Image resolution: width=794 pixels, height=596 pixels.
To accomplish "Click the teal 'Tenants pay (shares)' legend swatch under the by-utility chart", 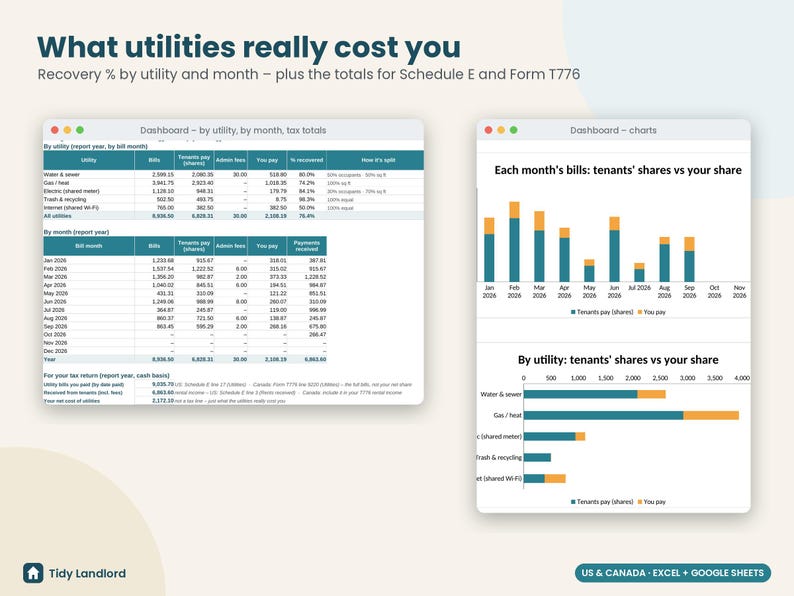I will (573, 502).
